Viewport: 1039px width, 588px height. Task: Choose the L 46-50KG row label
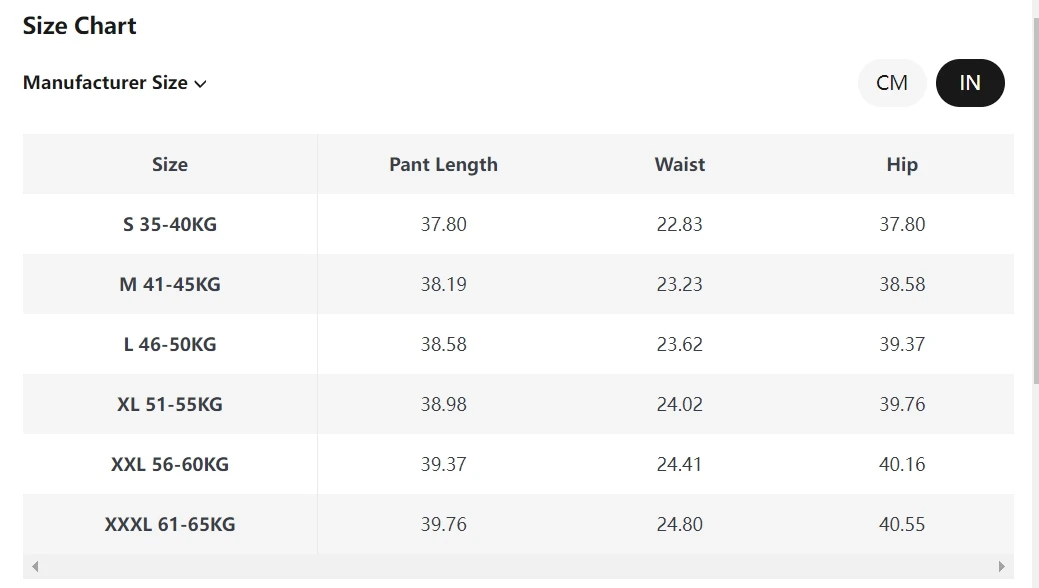click(x=170, y=344)
